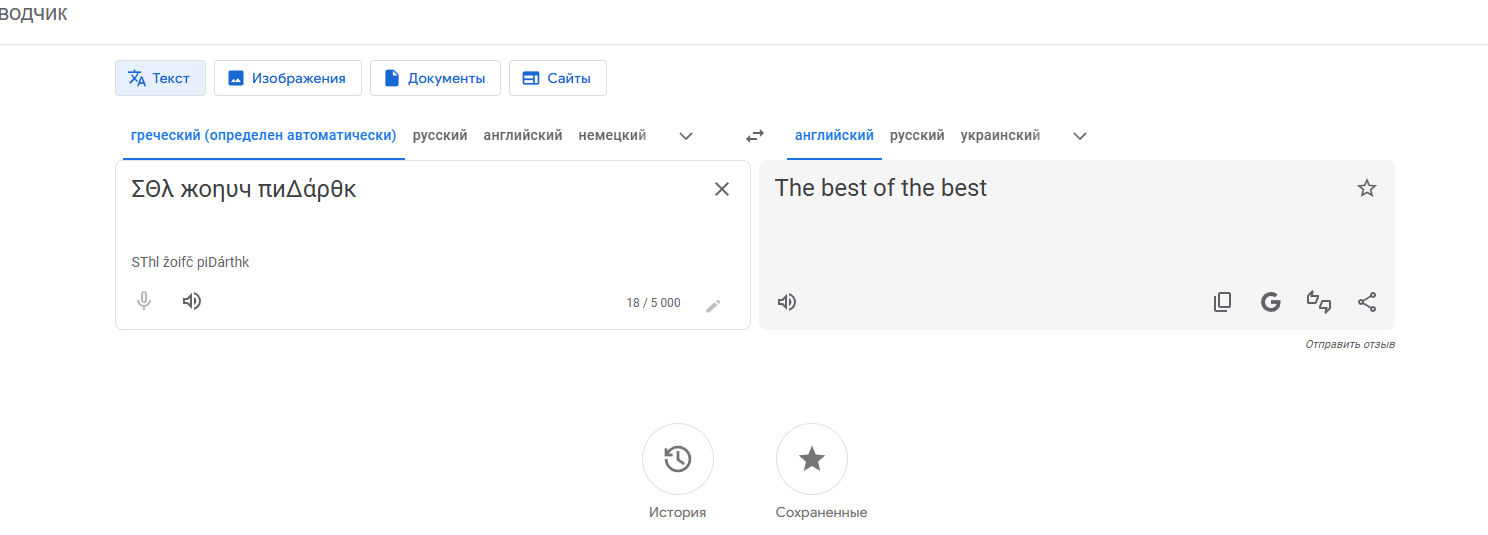The image size is (1488, 535).
Task: Select украинский as target language
Action: pyautogui.click(x=1000, y=135)
